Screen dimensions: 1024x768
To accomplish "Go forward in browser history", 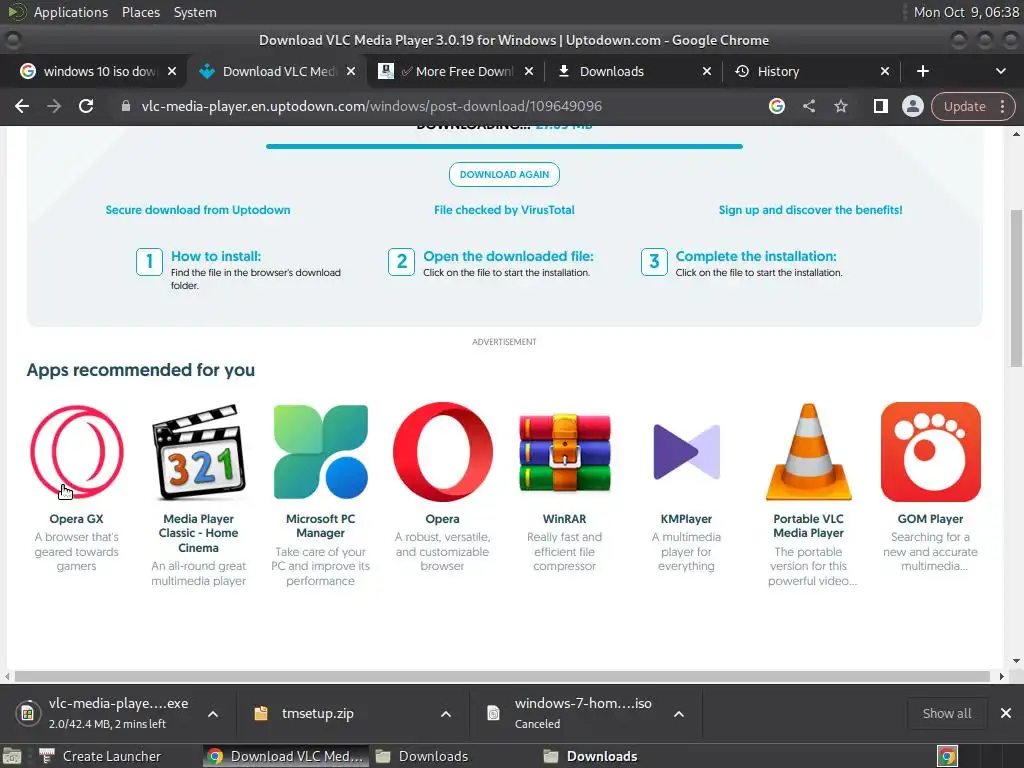I will (x=54, y=106).
